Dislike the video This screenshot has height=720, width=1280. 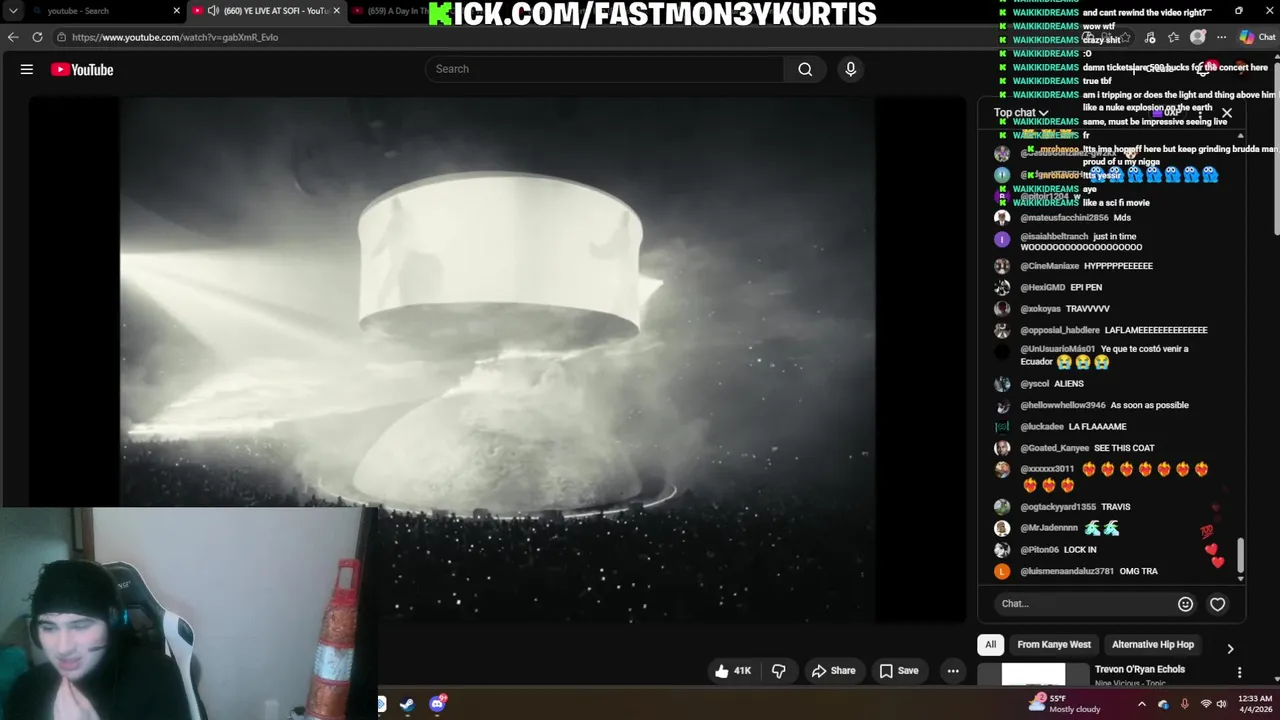point(778,671)
